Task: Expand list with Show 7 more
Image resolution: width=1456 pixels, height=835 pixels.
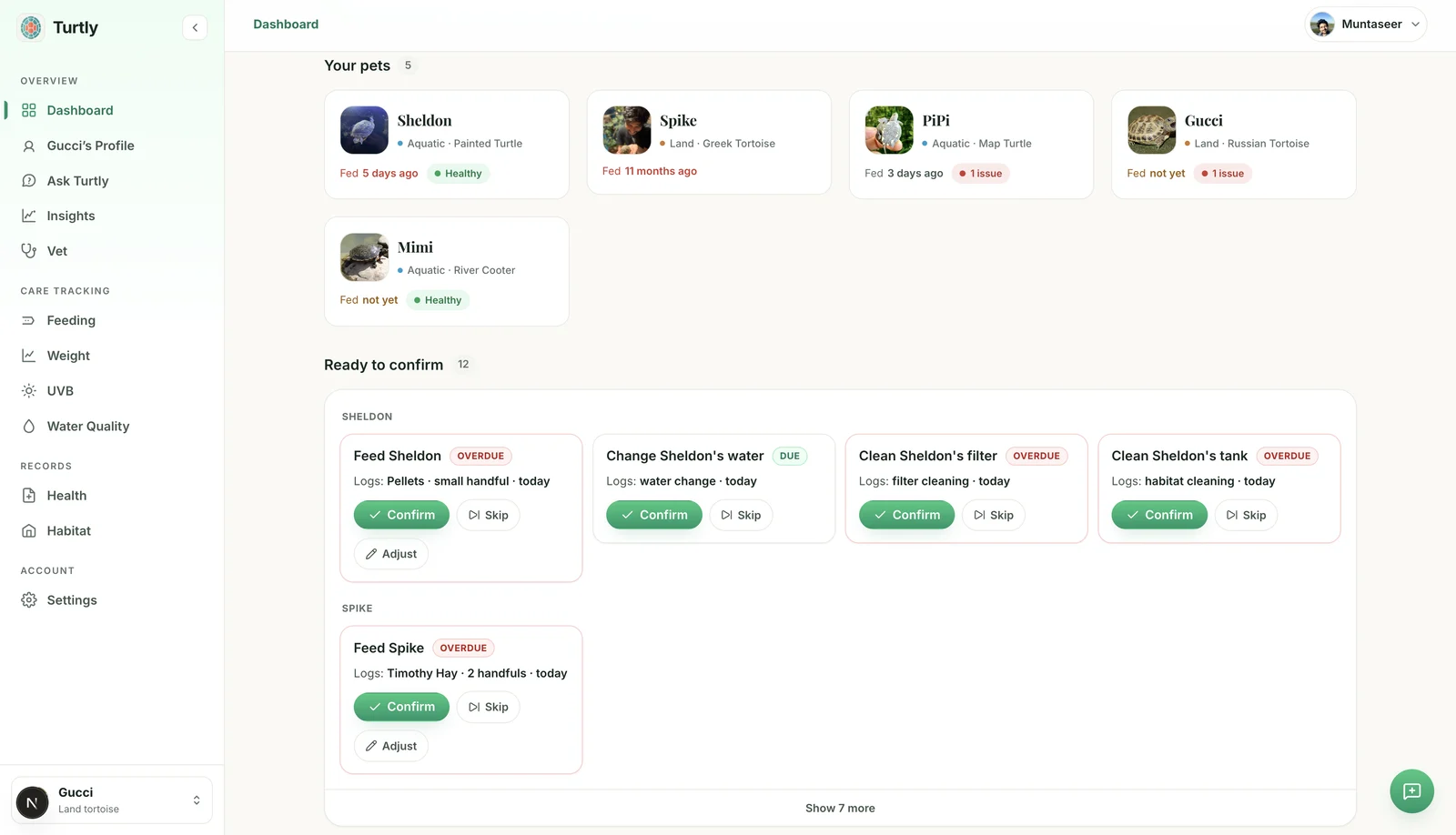Action: [840, 808]
